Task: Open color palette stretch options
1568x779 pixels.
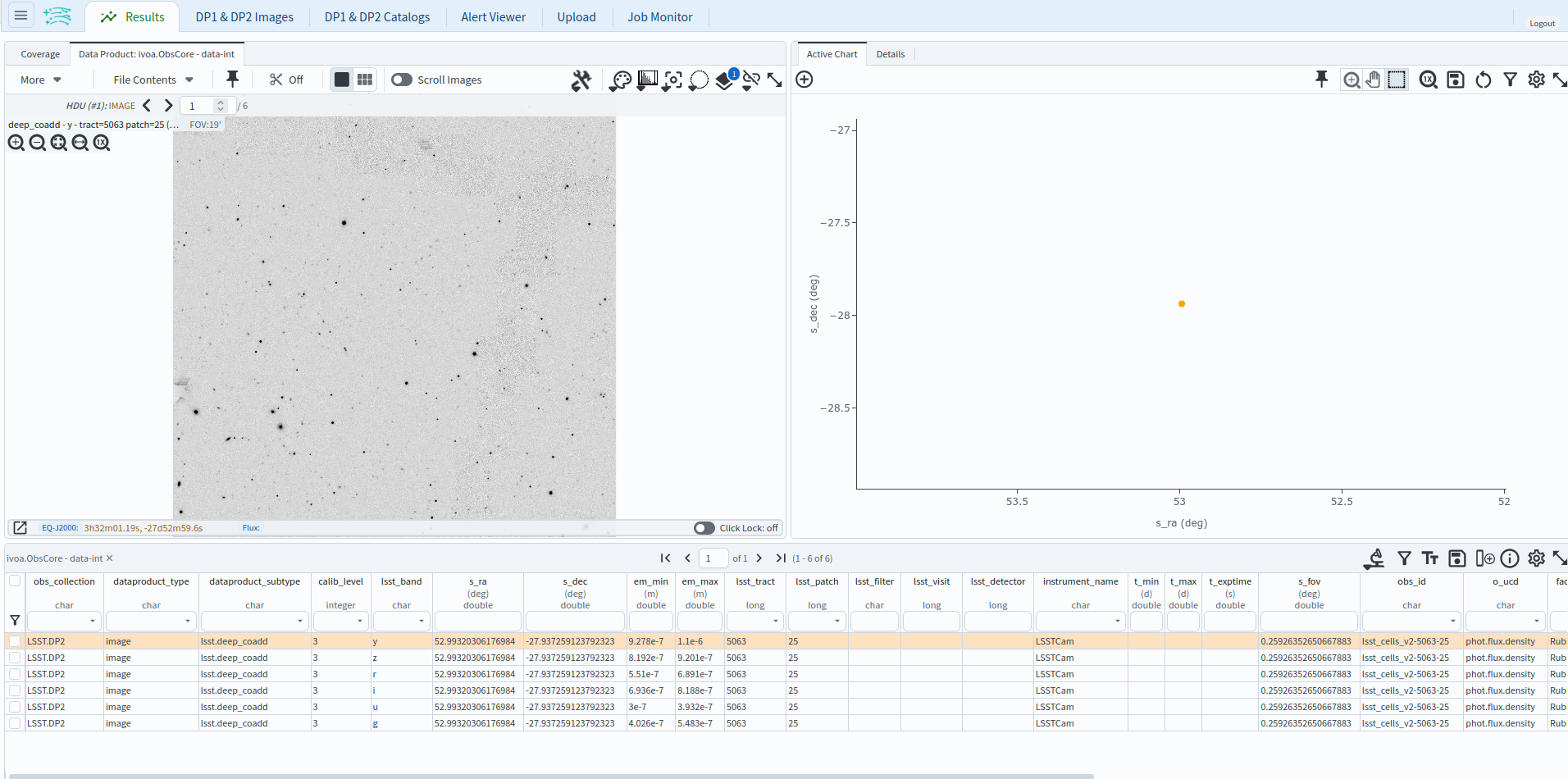Action: 621,80
